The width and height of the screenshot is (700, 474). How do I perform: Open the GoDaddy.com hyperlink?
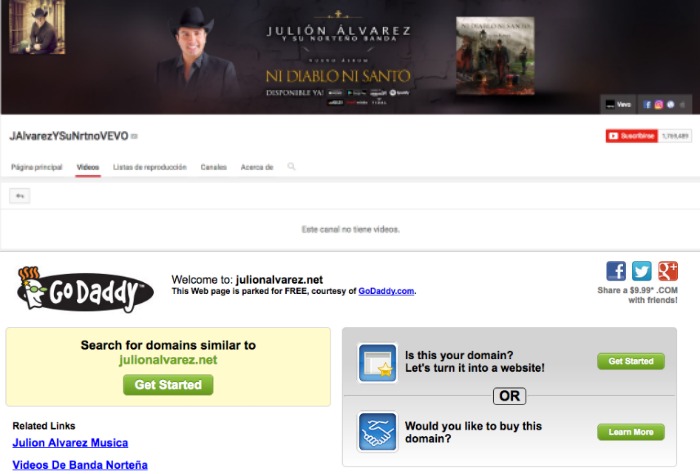click(385, 291)
